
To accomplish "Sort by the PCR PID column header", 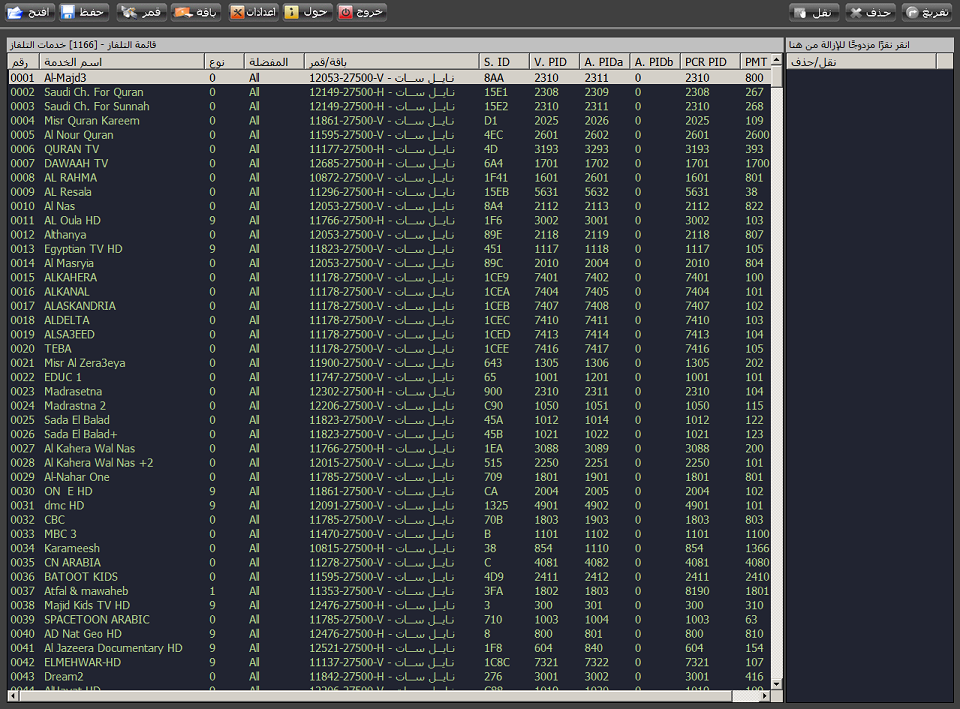I will pos(710,62).
